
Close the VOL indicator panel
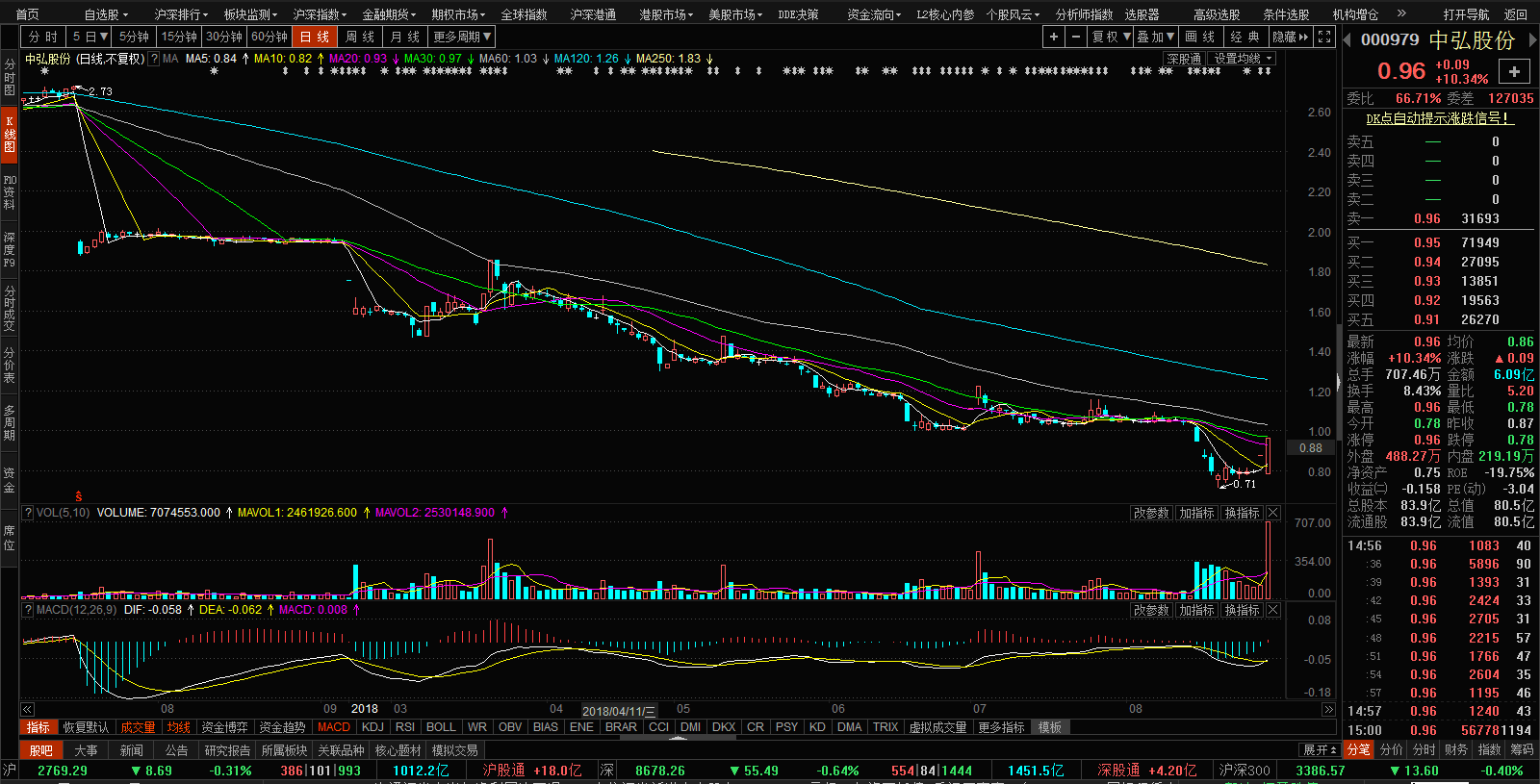1272,513
